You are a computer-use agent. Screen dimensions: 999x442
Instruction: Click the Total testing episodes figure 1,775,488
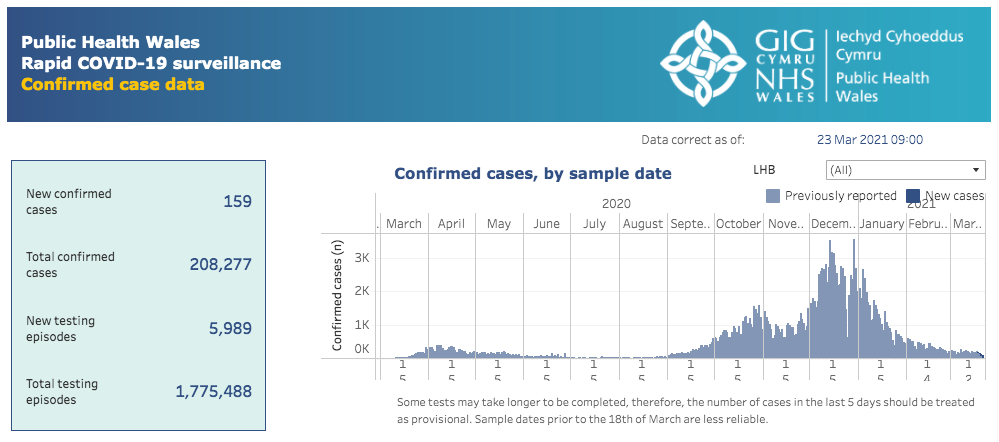point(213,391)
